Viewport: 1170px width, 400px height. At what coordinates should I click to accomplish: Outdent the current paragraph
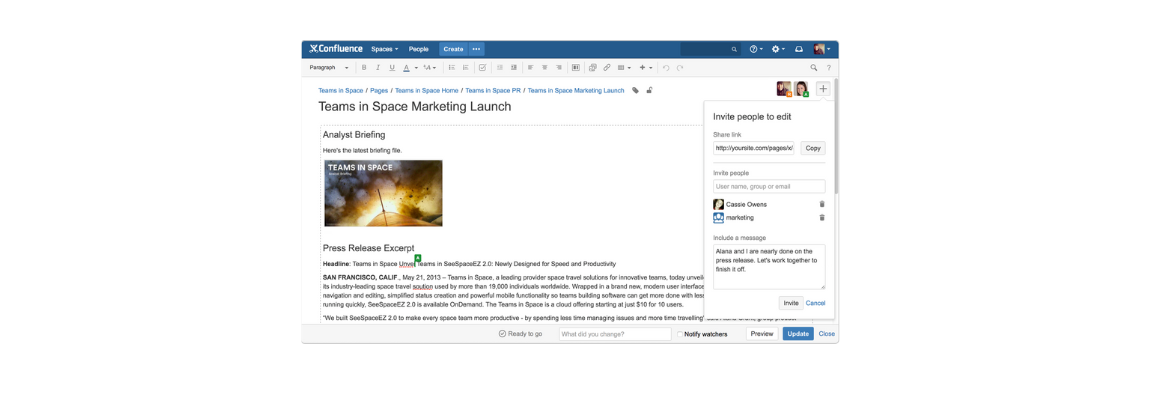pyautogui.click(x=499, y=67)
